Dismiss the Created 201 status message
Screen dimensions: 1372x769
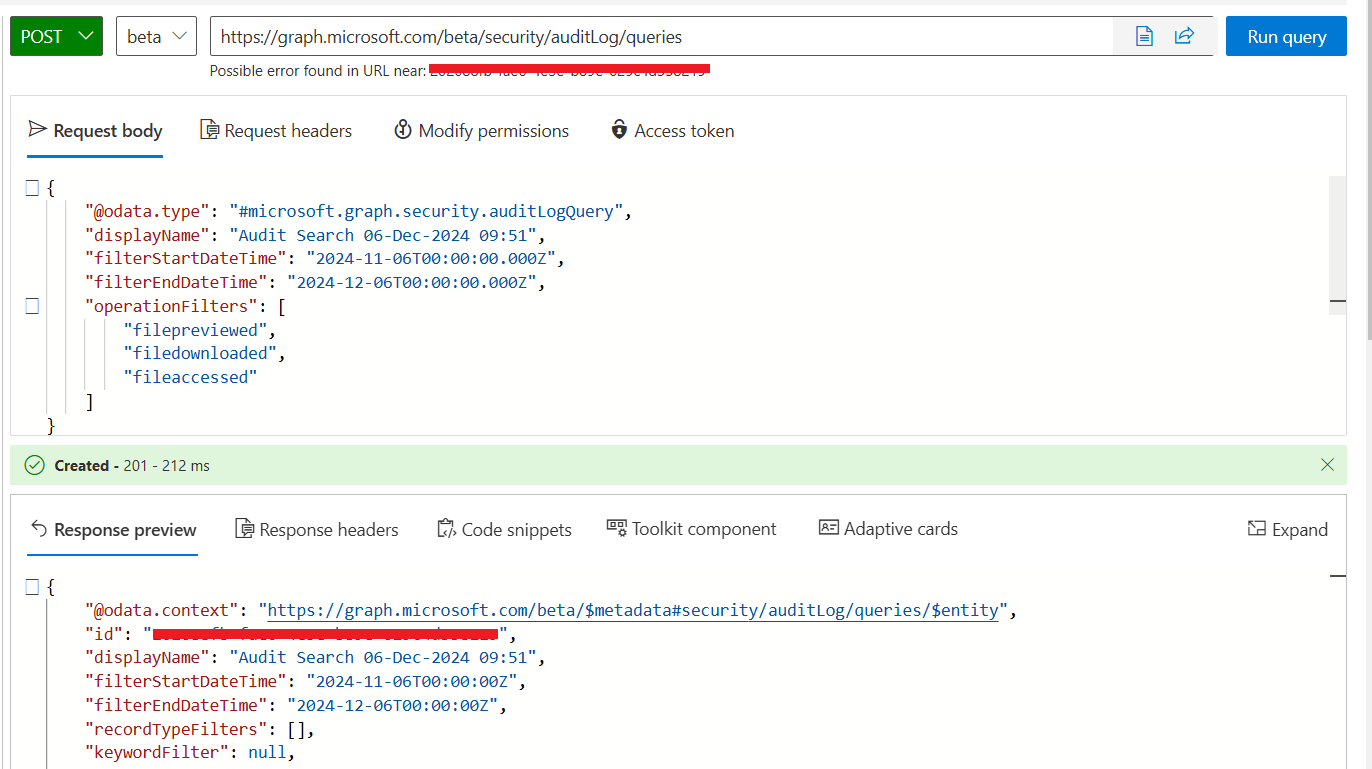coord(1327,465)
